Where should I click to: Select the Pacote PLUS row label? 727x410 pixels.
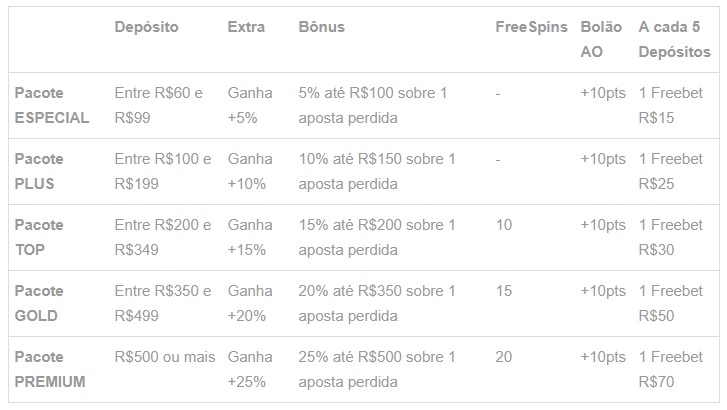click(x=39, y=171)
